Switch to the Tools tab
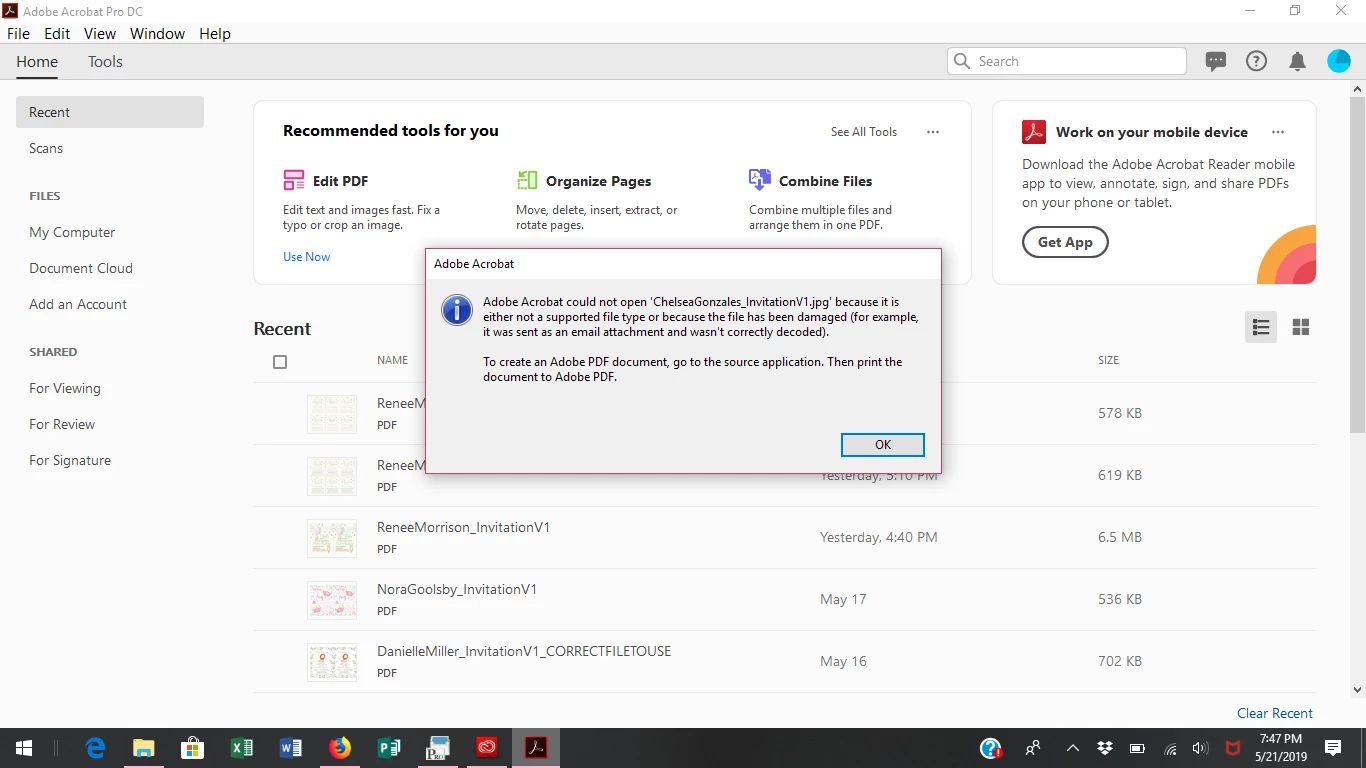1366x768 pixels. point(105,62)
